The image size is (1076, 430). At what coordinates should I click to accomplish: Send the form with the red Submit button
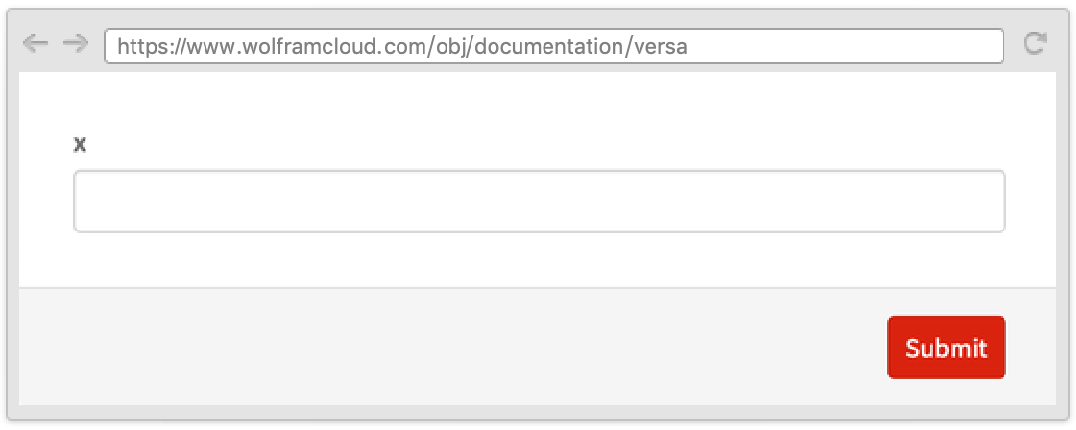point(946,347)
